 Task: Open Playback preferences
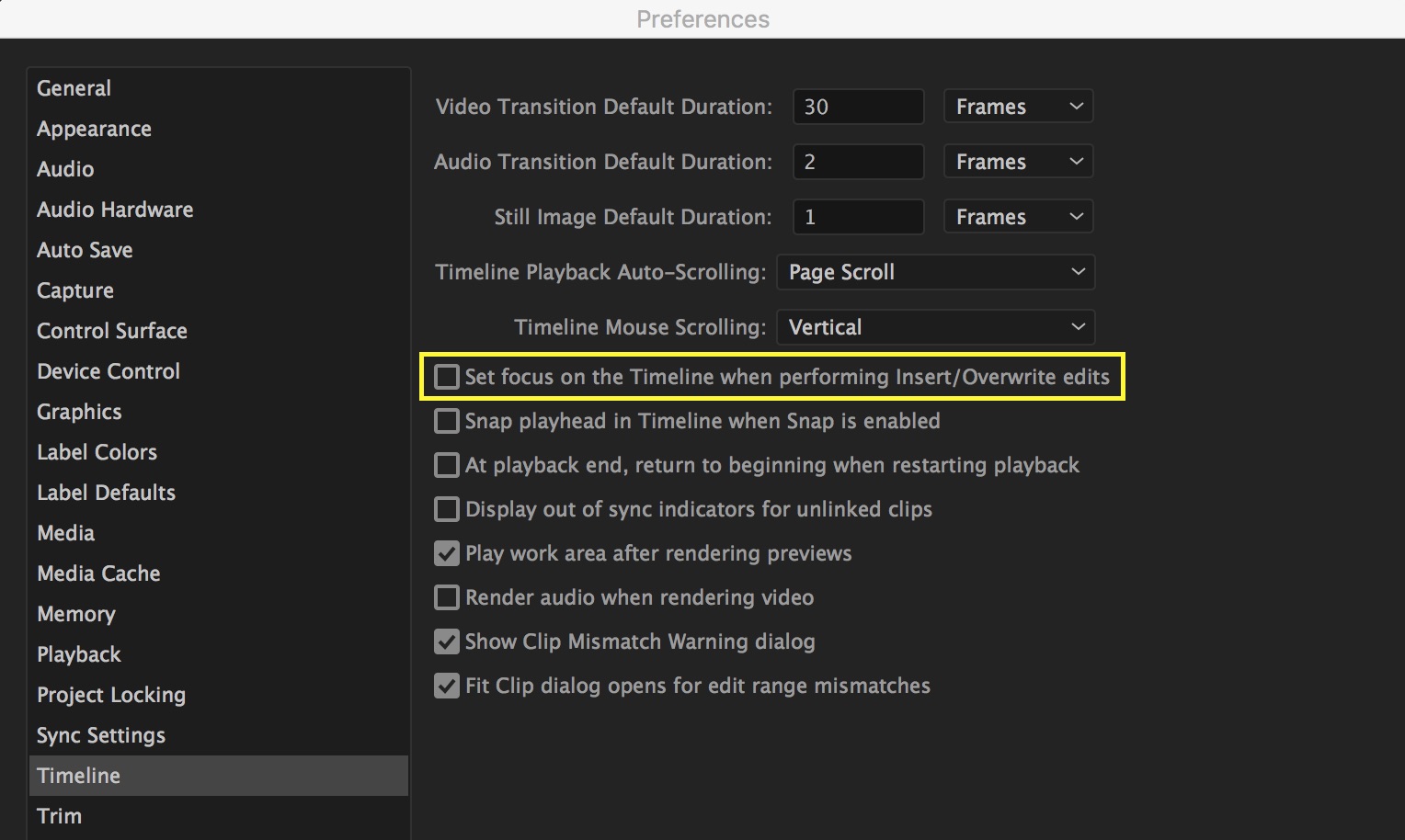(219, 654)
